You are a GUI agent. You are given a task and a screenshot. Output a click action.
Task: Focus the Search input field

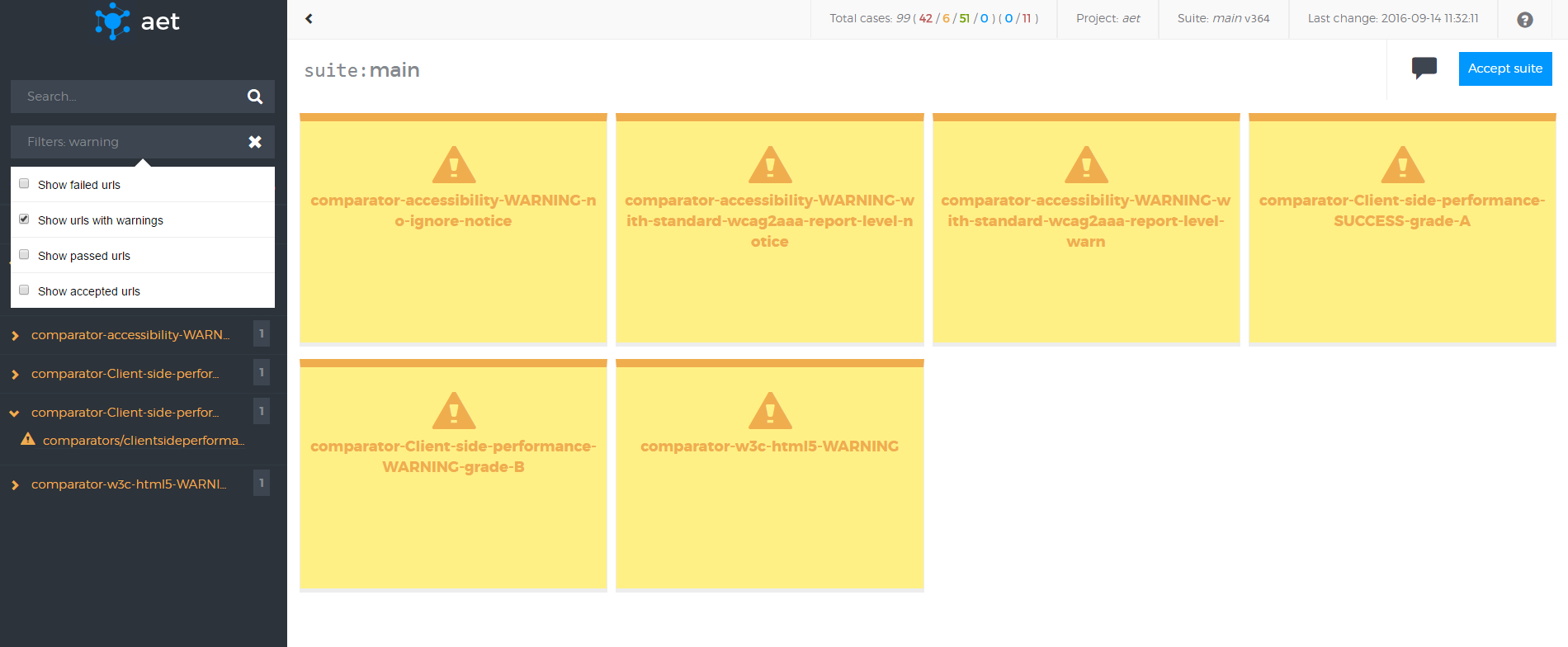(128, 97)
